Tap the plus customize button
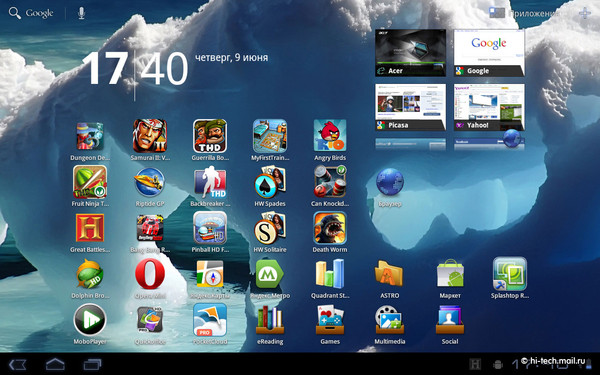Viewport: 600px width, 375px height. pyautogui.click(x=584, y=13)
